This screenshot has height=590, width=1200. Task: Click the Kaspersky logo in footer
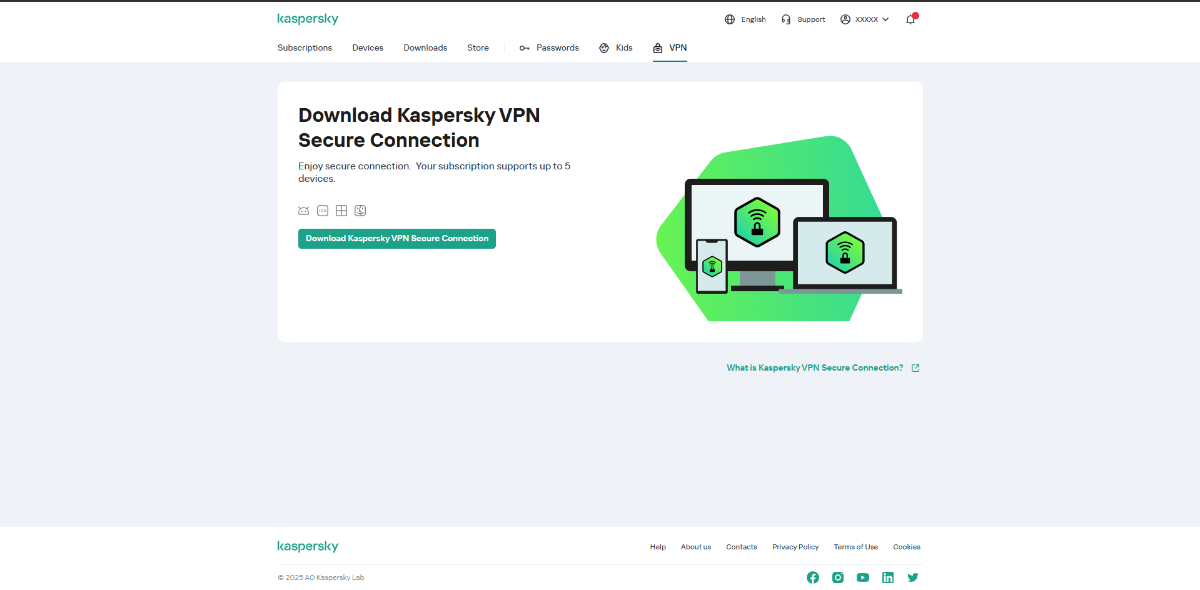(308, 546)
